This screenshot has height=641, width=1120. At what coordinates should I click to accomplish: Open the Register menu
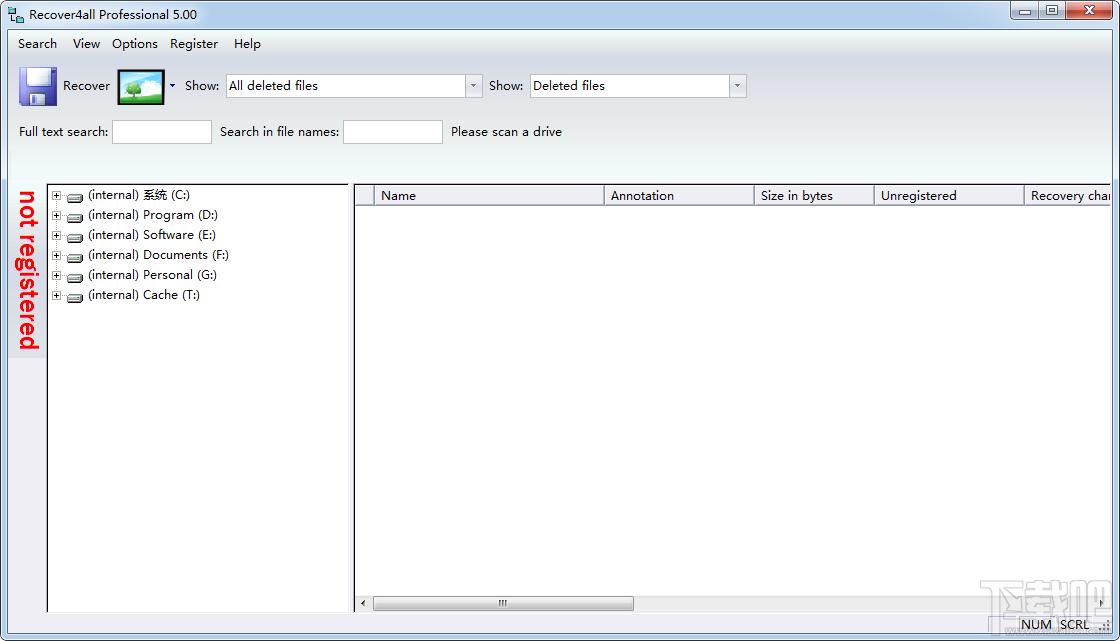click(194, 44)
